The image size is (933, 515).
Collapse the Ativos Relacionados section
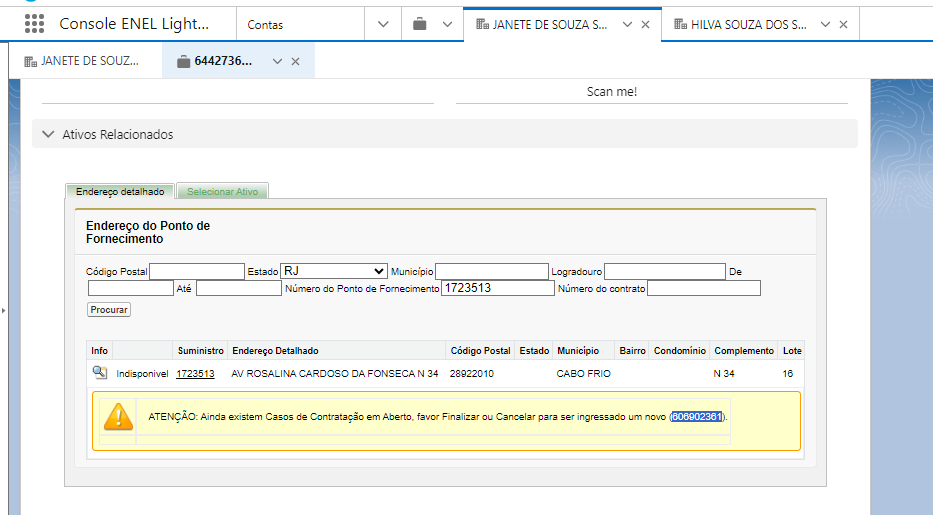point(48,134)
